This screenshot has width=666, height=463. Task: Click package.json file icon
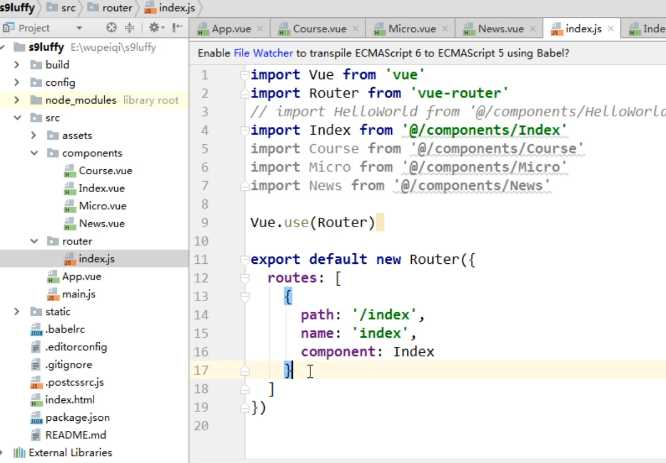[37, 418]
